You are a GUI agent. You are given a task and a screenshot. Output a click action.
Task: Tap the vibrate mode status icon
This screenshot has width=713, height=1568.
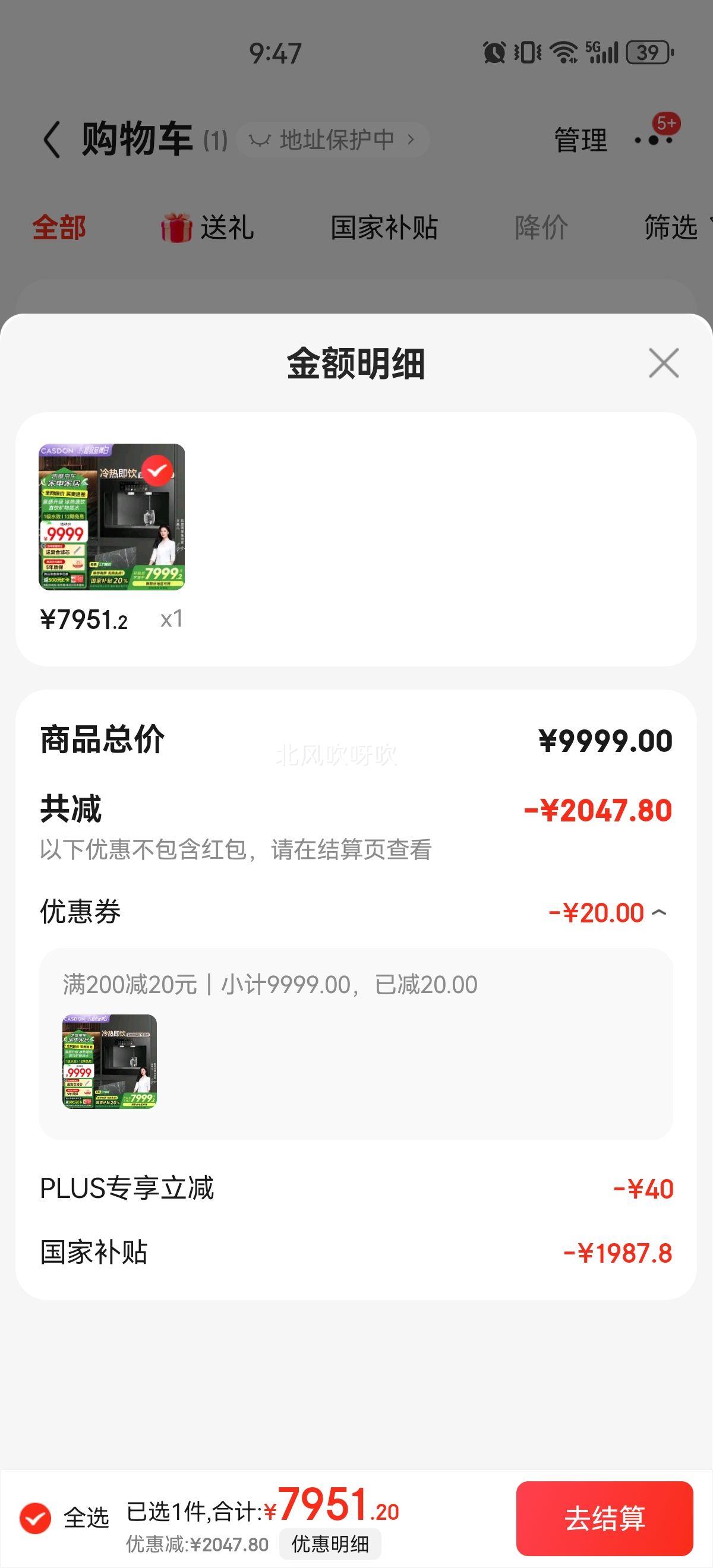[x=527, y=52]
